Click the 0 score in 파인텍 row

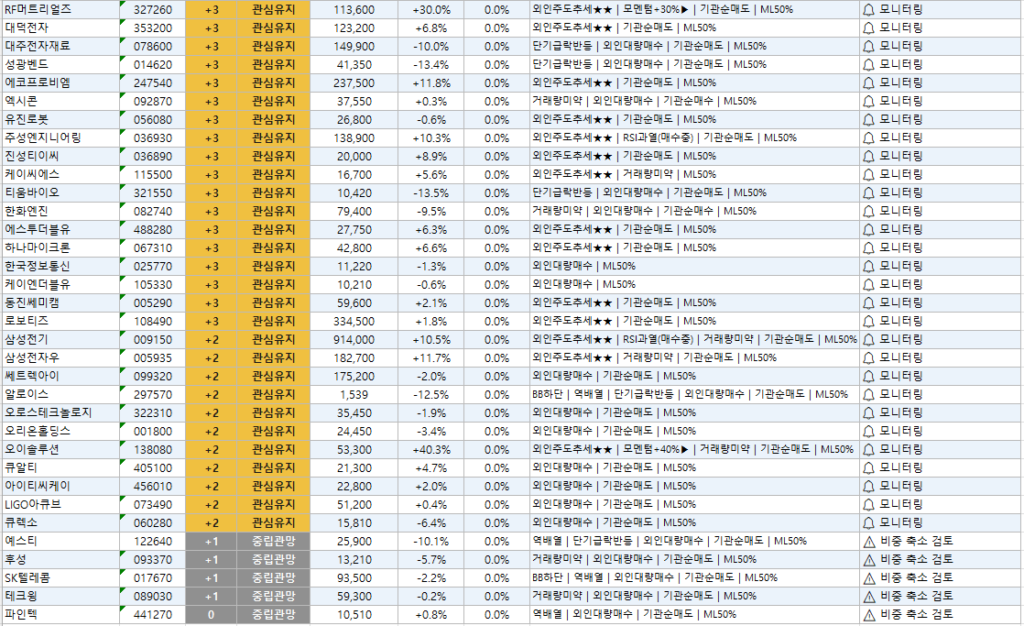(x=211, y=614)
